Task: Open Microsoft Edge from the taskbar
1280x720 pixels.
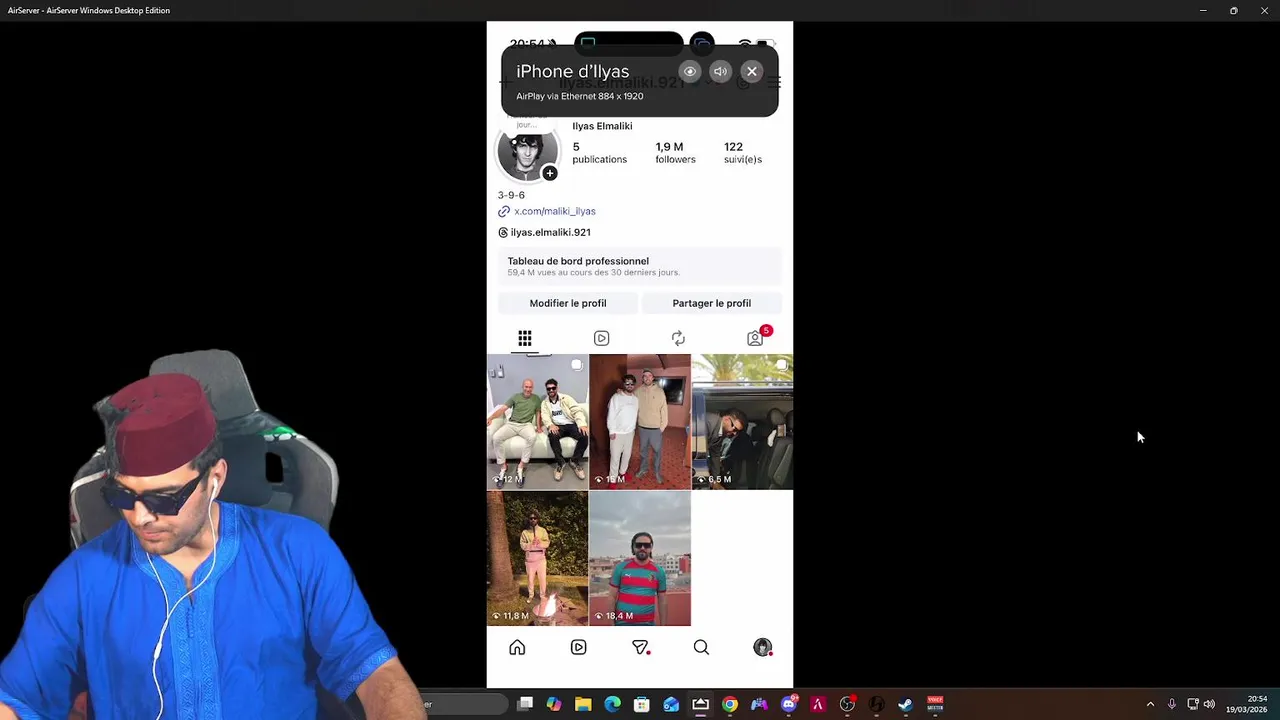Action: tap(612, 704)
